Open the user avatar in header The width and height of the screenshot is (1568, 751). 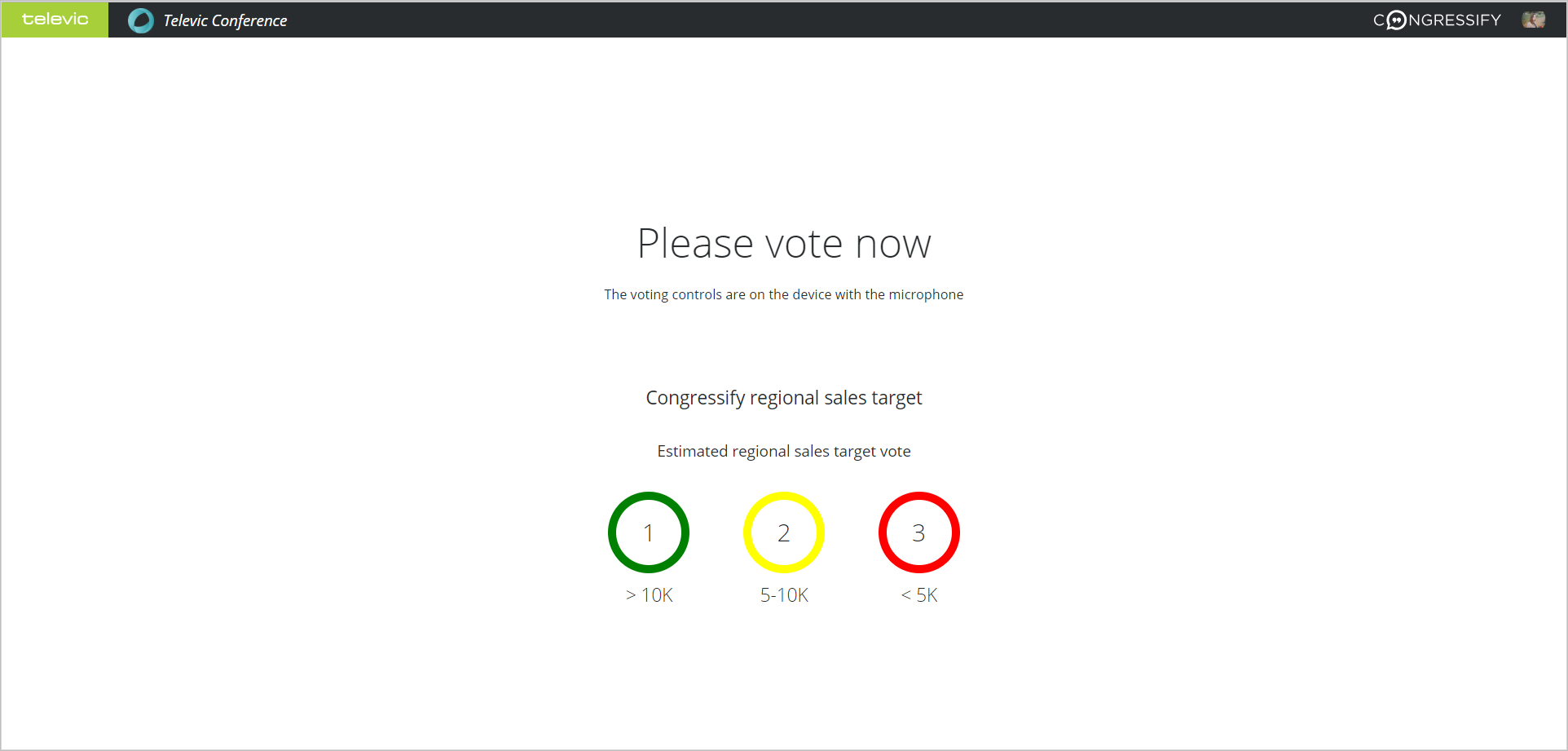coord(1533,20)
